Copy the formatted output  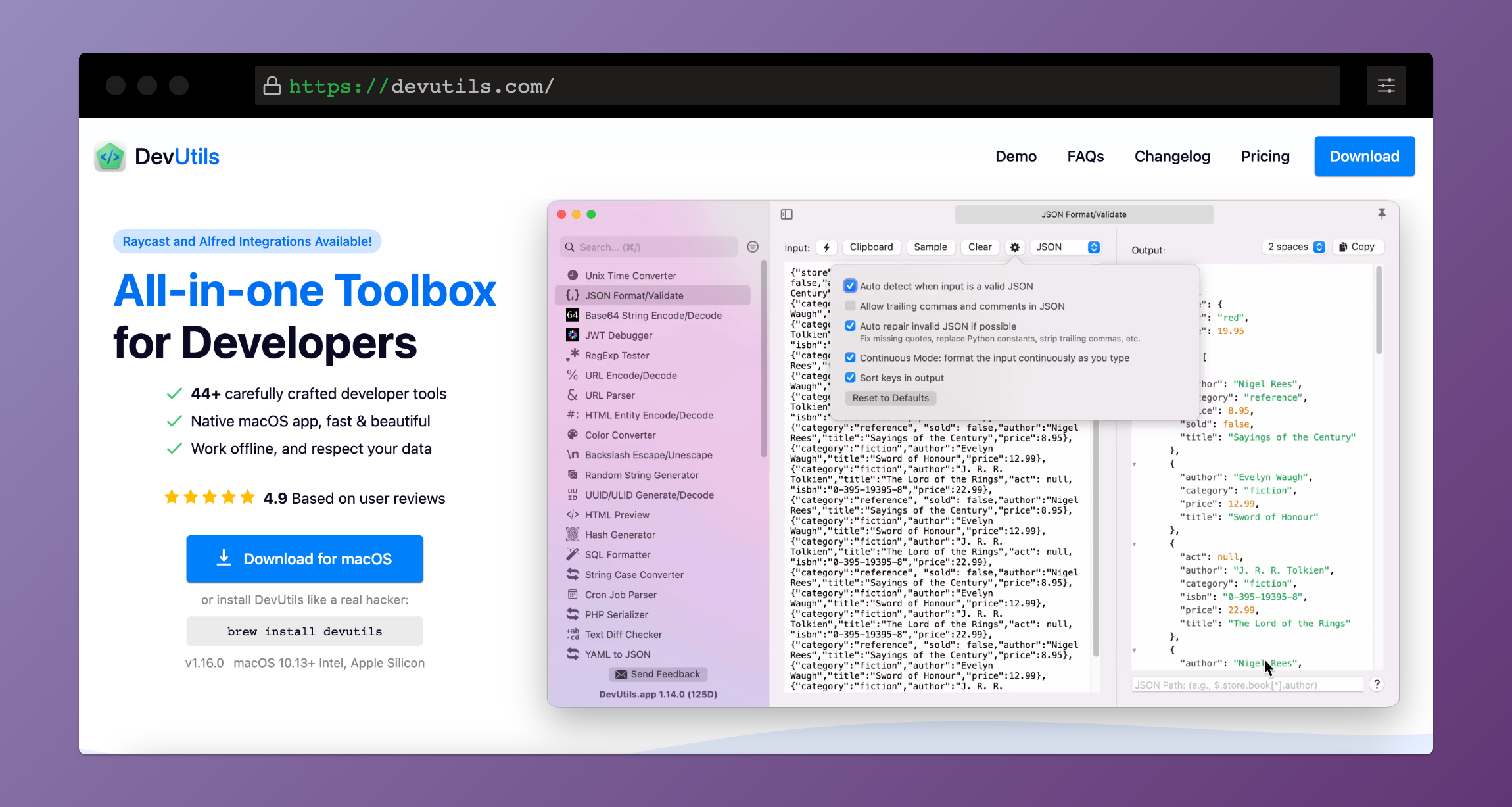pos(1357,247)
